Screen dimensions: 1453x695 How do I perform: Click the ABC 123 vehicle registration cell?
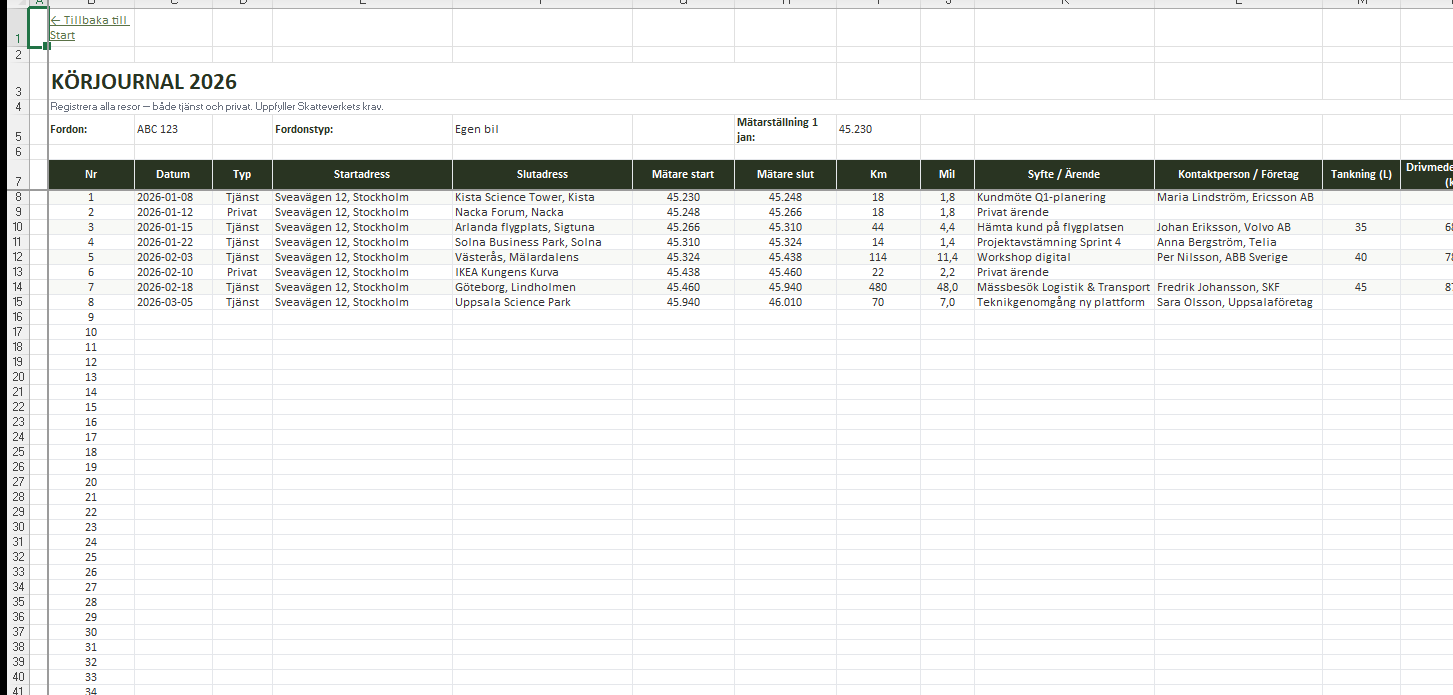[x=158, y=129]
